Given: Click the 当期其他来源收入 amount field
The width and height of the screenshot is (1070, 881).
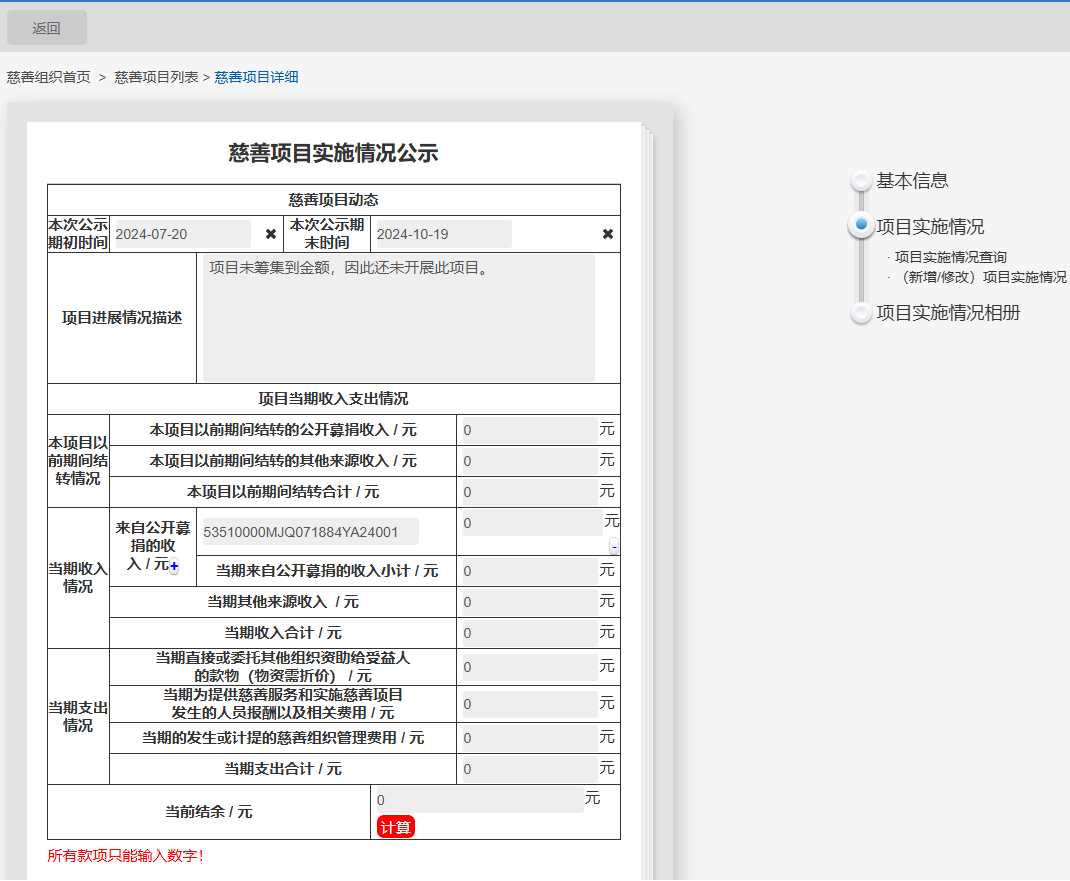Looking at the screenshot, I should point(529,602).
